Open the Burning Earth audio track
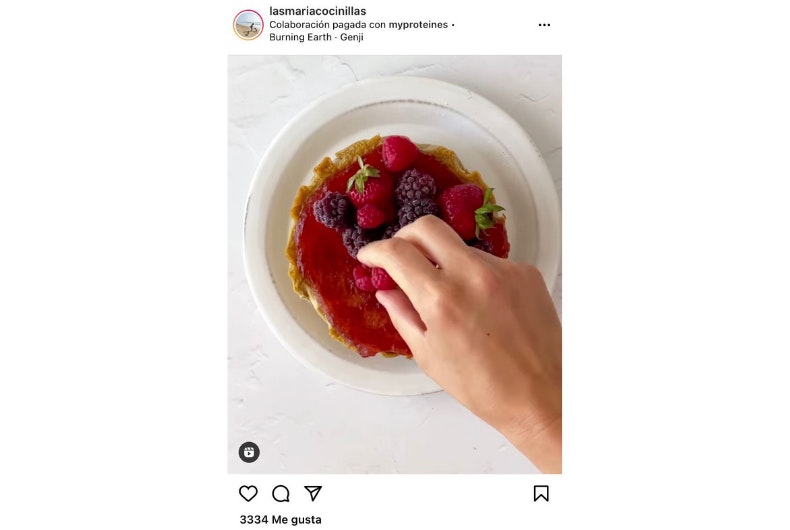The width and height of the screenshot is (790, 530). pos(300,37)
